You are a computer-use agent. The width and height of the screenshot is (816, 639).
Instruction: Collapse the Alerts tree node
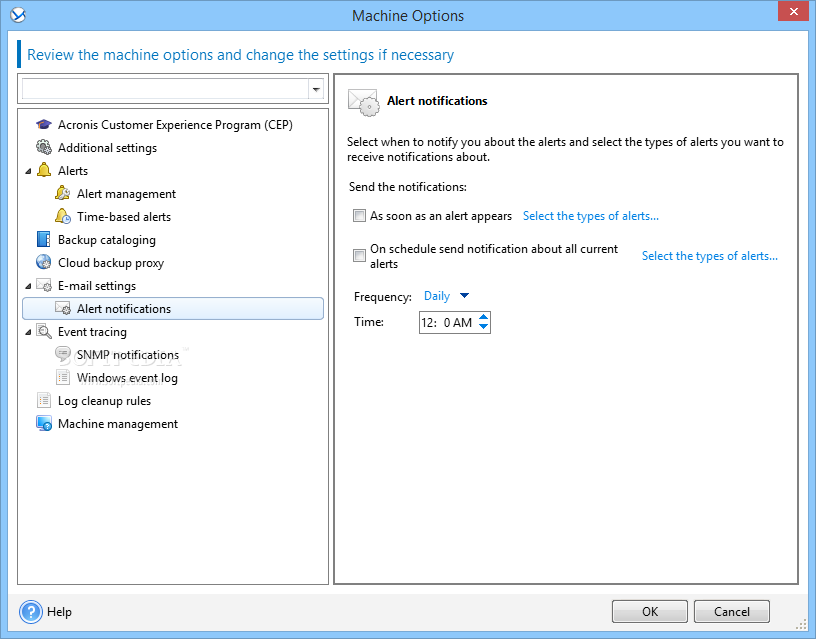[28, 171]
